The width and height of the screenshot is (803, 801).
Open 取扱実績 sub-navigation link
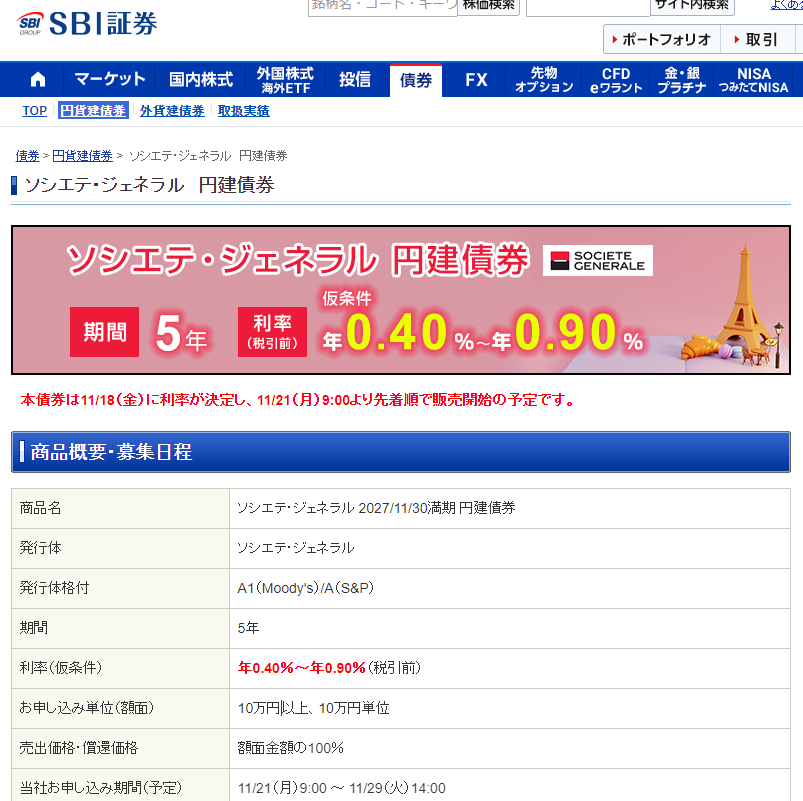pyautogui.click(x=244, y=111)
